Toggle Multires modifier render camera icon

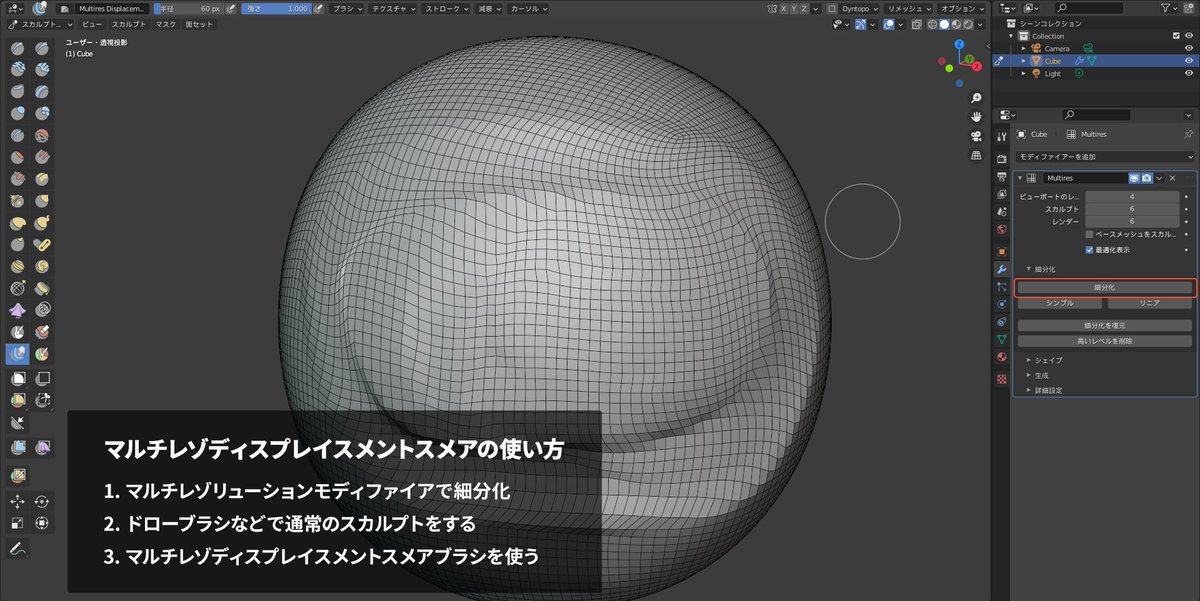(1147, 178)
